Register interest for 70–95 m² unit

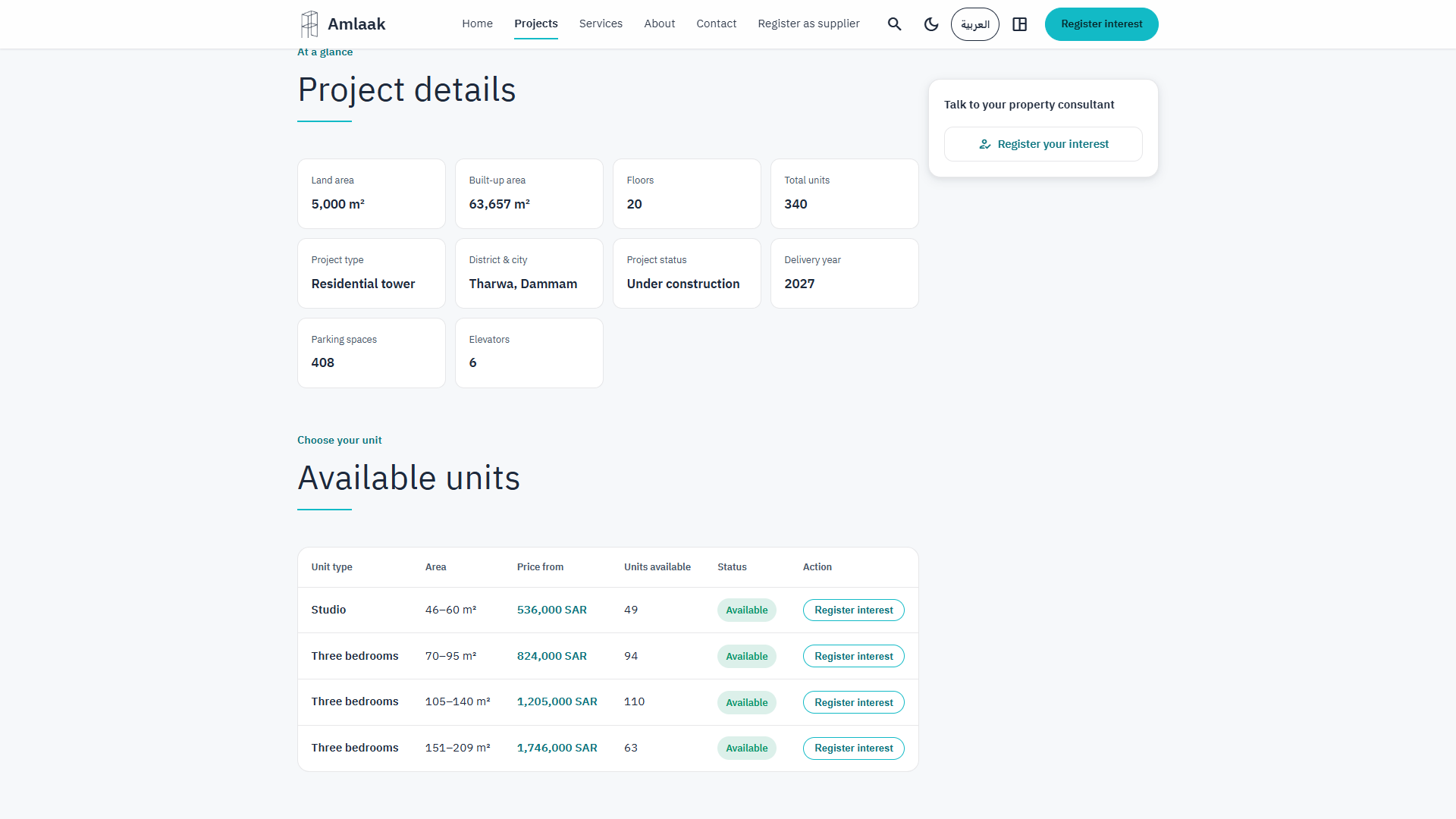853,656
